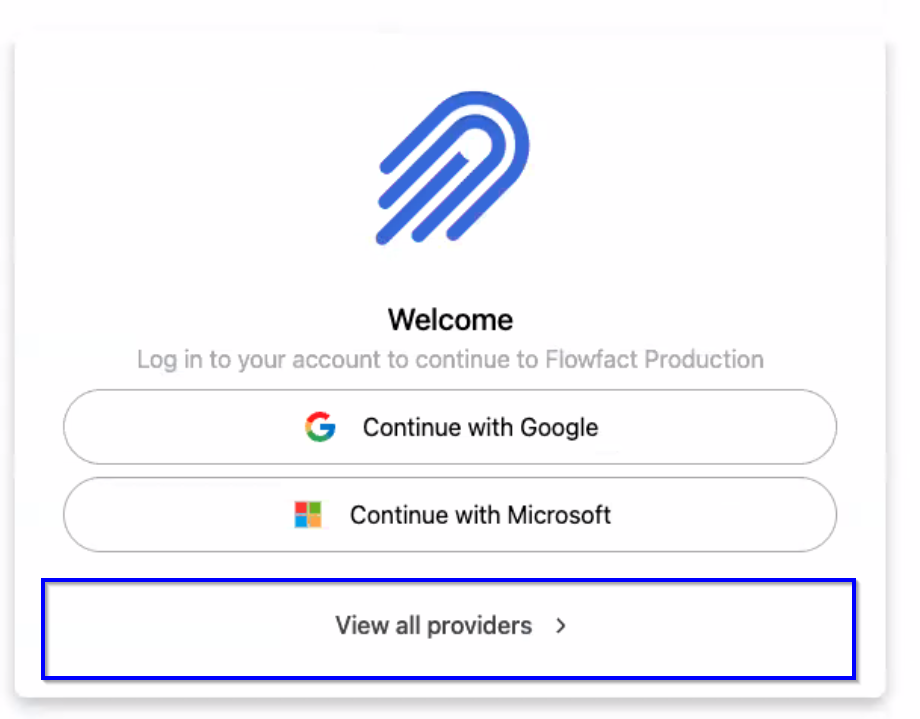Choose Google as the login provider
This screenshot has width=920, height=719.
point(450,427)
